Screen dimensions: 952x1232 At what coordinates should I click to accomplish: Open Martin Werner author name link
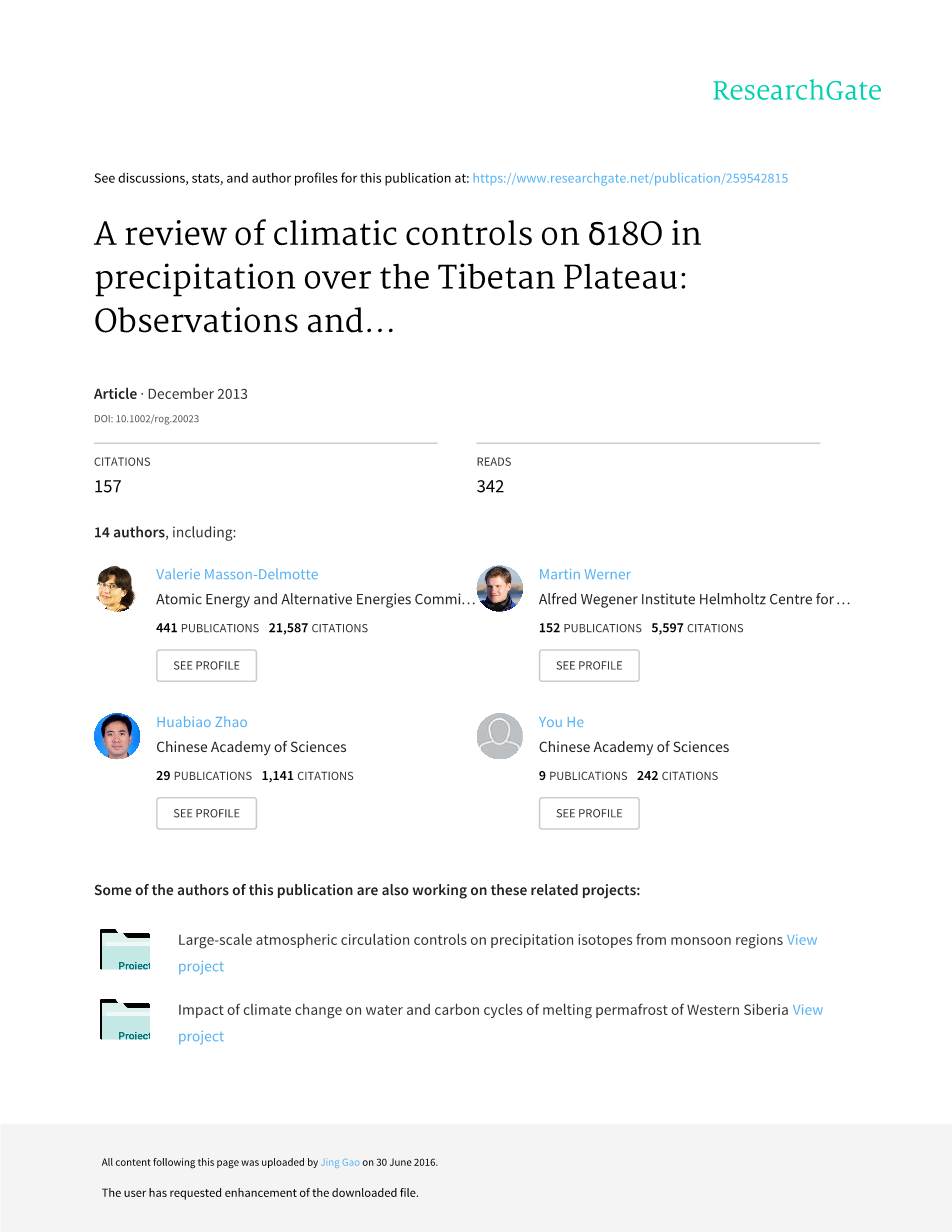(x=584, y=574)
